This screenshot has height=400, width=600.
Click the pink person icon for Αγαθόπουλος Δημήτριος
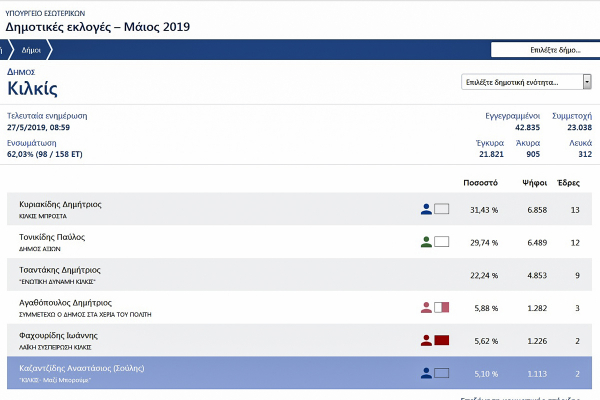(426, 307)
